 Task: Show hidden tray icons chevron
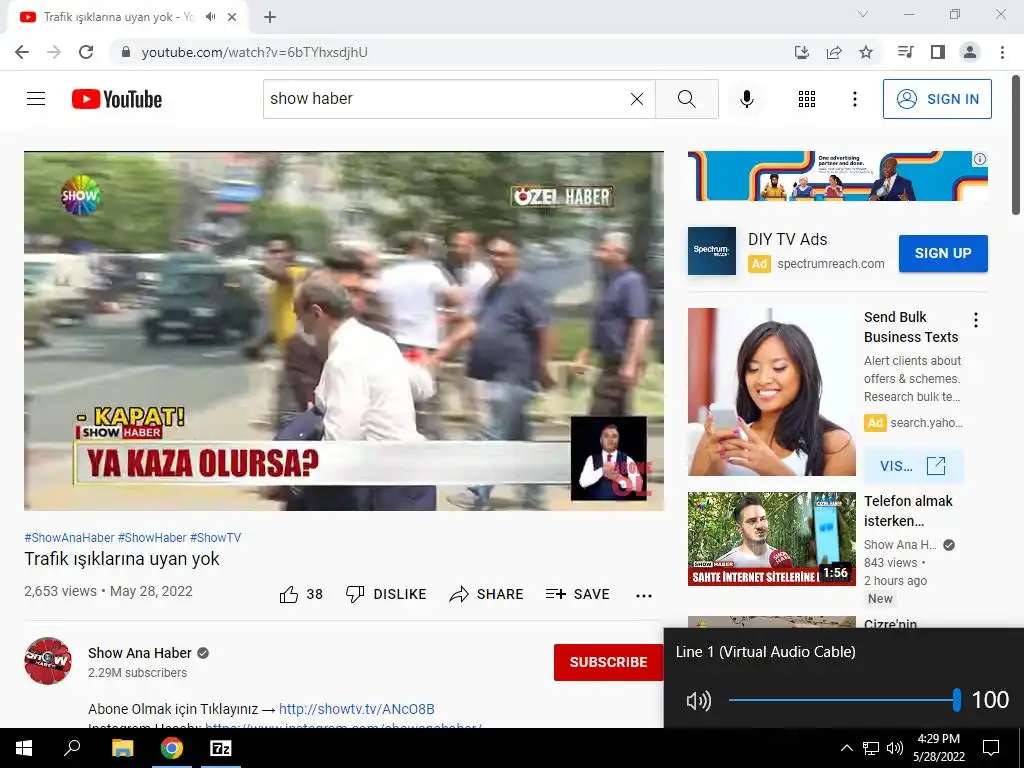846,748
